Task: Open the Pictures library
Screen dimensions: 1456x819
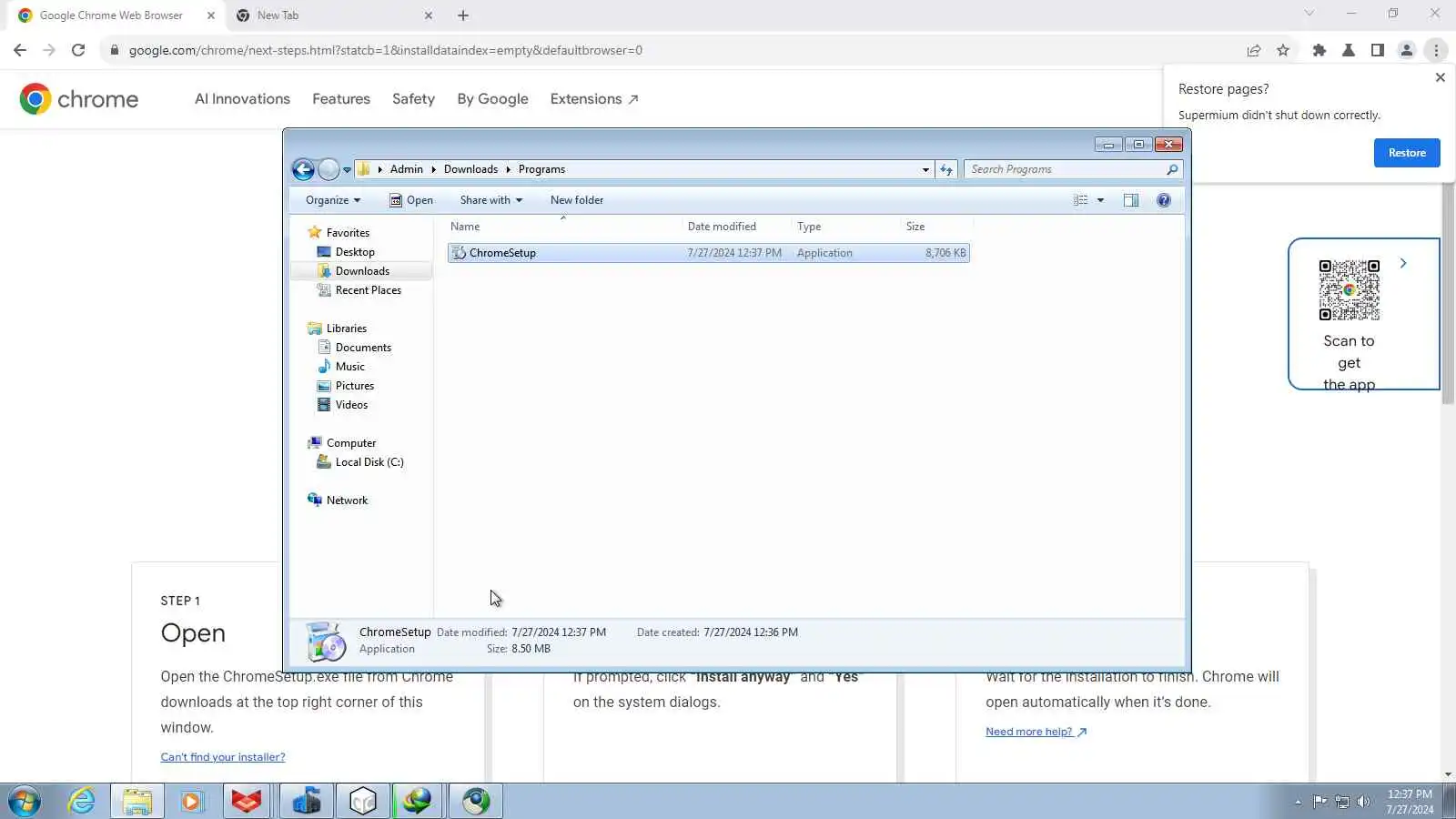Action: click(355, 386)
